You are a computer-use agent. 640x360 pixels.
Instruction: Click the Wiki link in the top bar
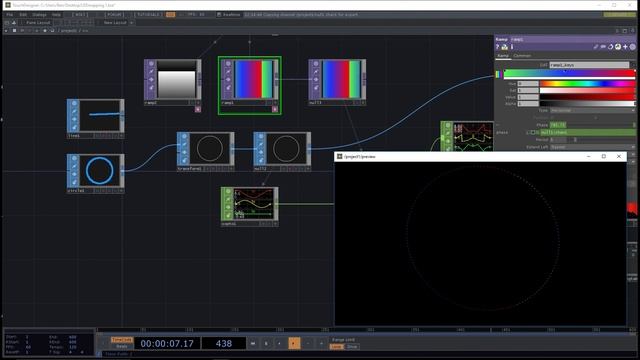tap(80, 15)
